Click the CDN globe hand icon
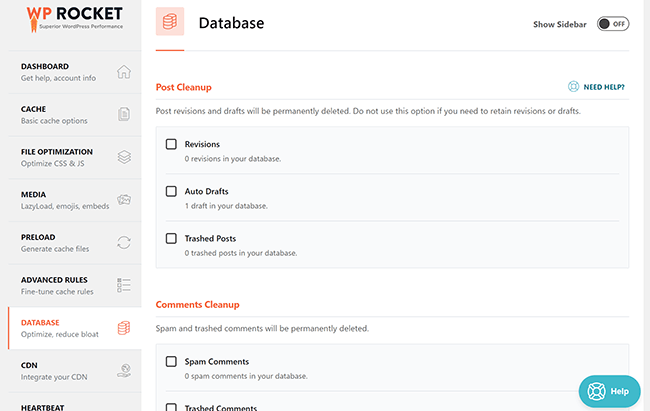The image size is (650, 411). point(124,370)
